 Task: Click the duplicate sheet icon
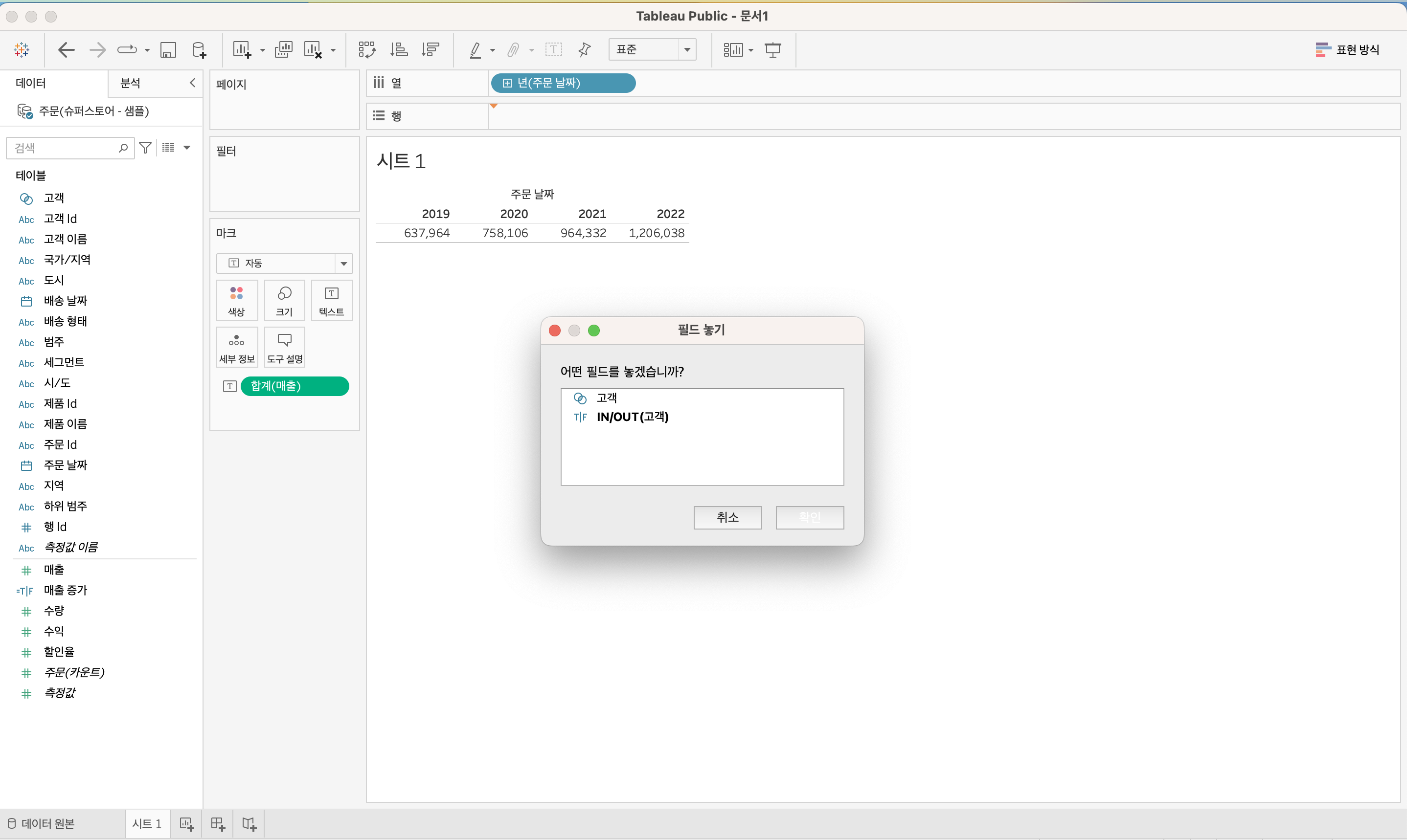(x=283, y=50)
